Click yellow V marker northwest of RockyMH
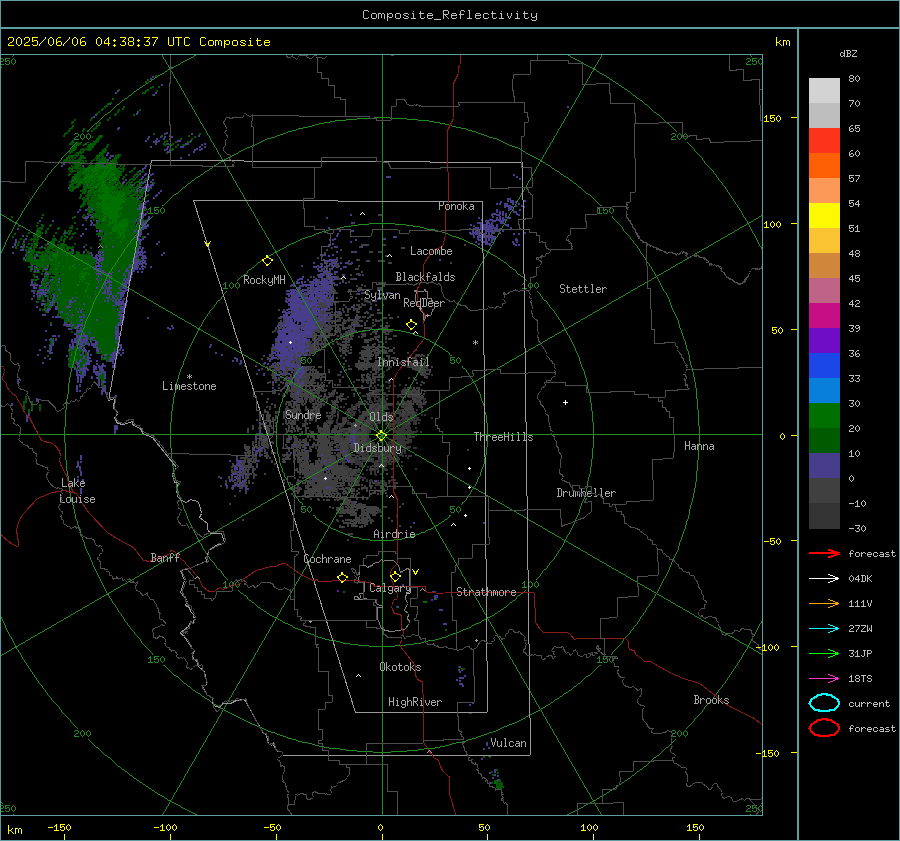This screenshot has width=900, height=841. 208,245
